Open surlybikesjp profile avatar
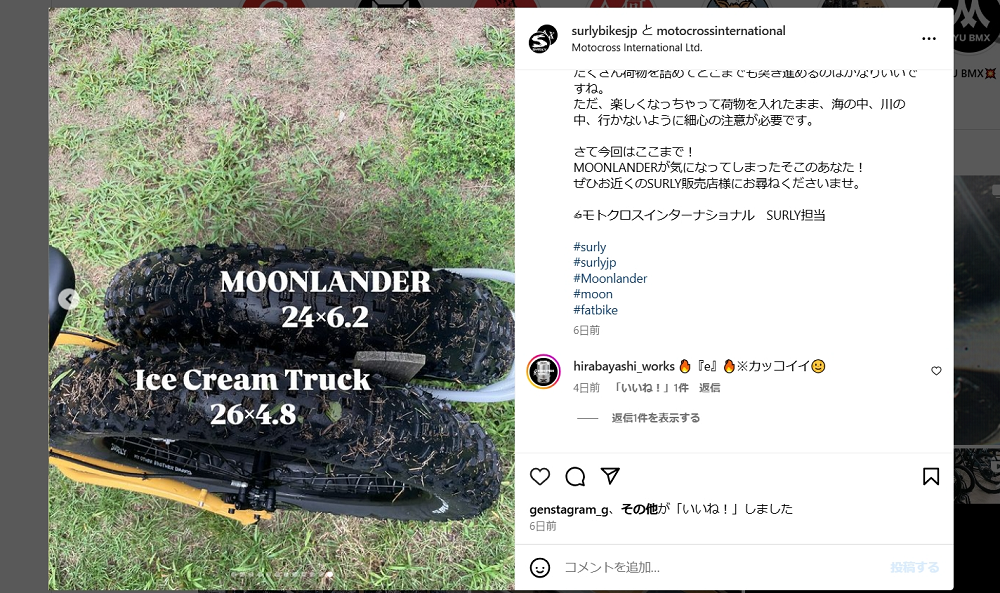Image resolution: width=1000 pixels, height=593 pixels. [x=543, y=39]
